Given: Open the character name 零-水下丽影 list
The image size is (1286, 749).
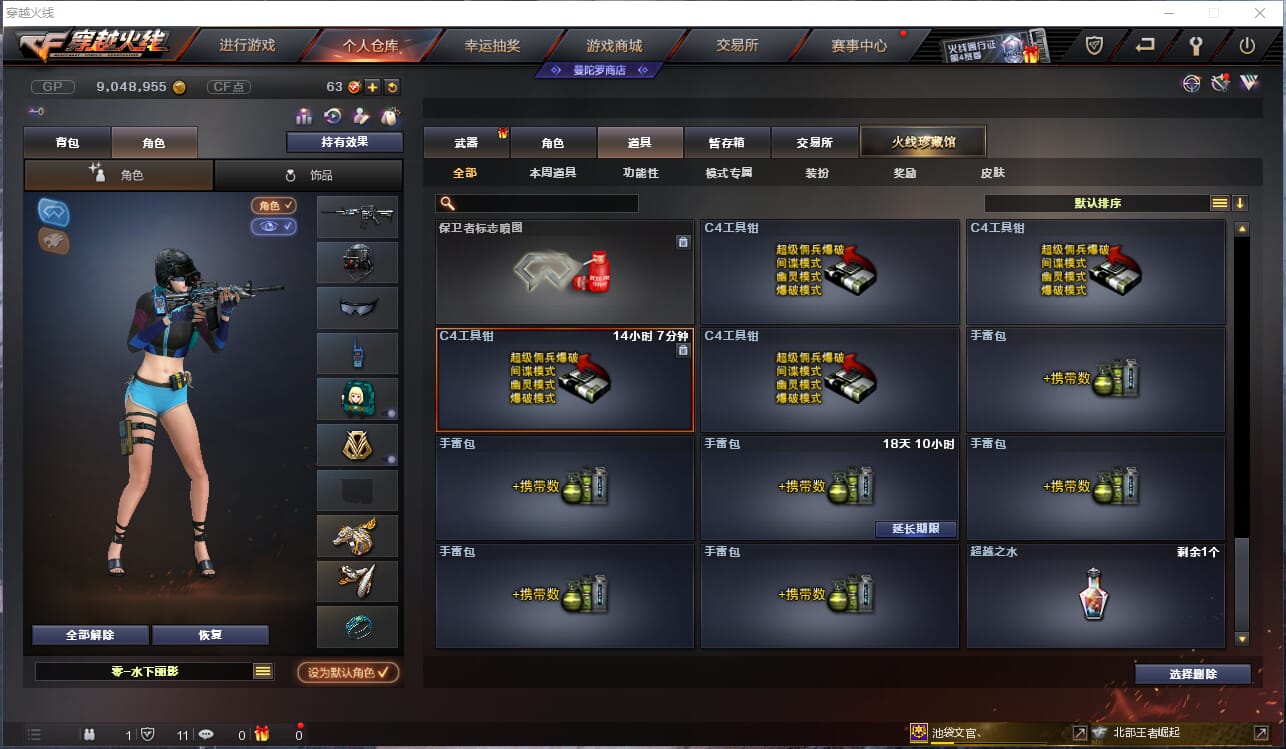Looking at the screenshot, I should pos(263,671).
